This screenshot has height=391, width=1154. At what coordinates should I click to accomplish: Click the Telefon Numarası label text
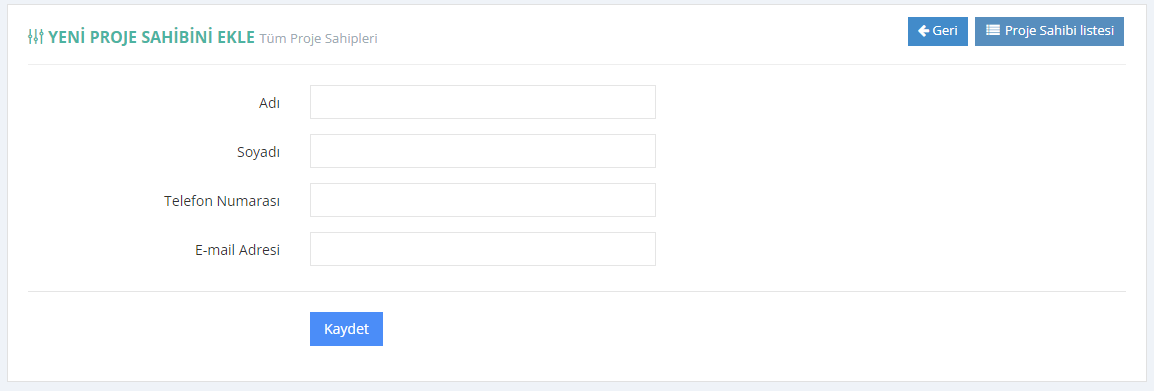point(222,201)
